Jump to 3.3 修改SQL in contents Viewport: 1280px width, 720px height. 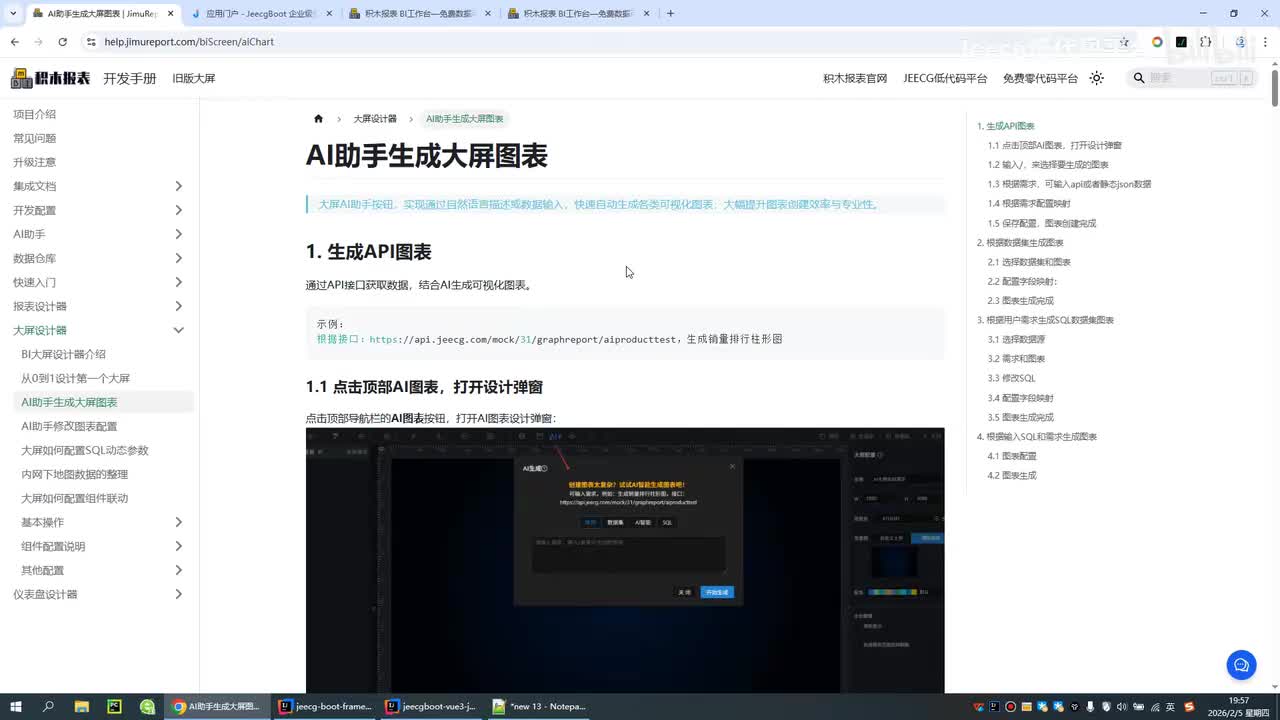coord(1011,378)
